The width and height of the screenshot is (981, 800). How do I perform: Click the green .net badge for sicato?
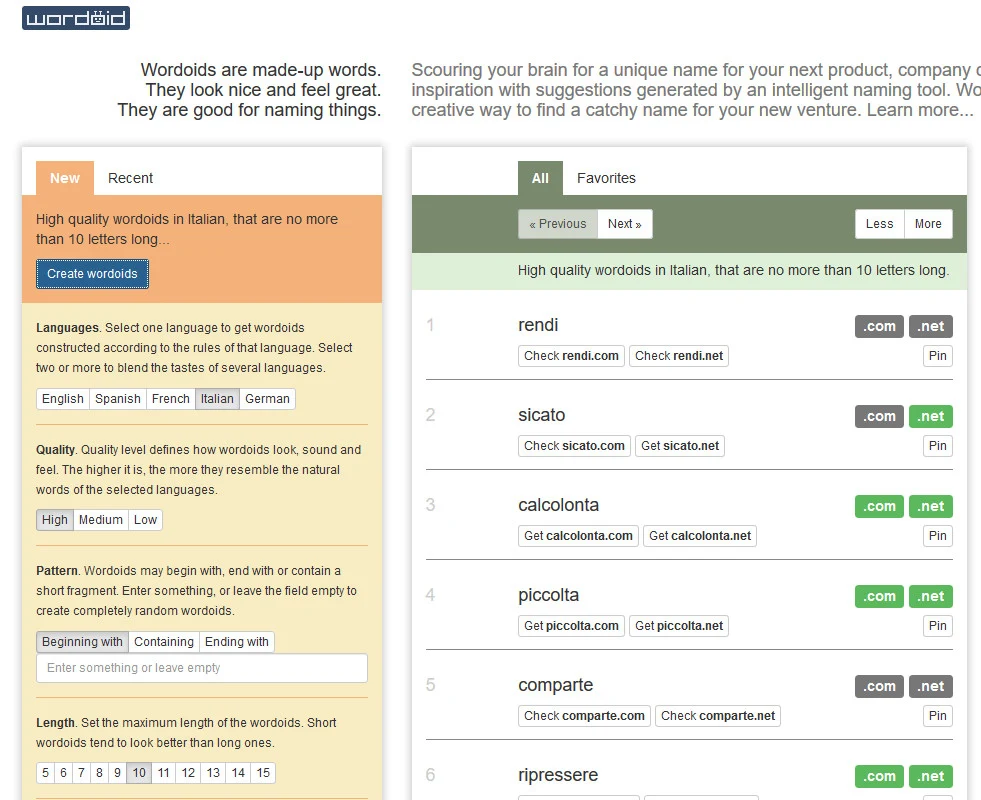pyautogui.click(x=930, y=416)
